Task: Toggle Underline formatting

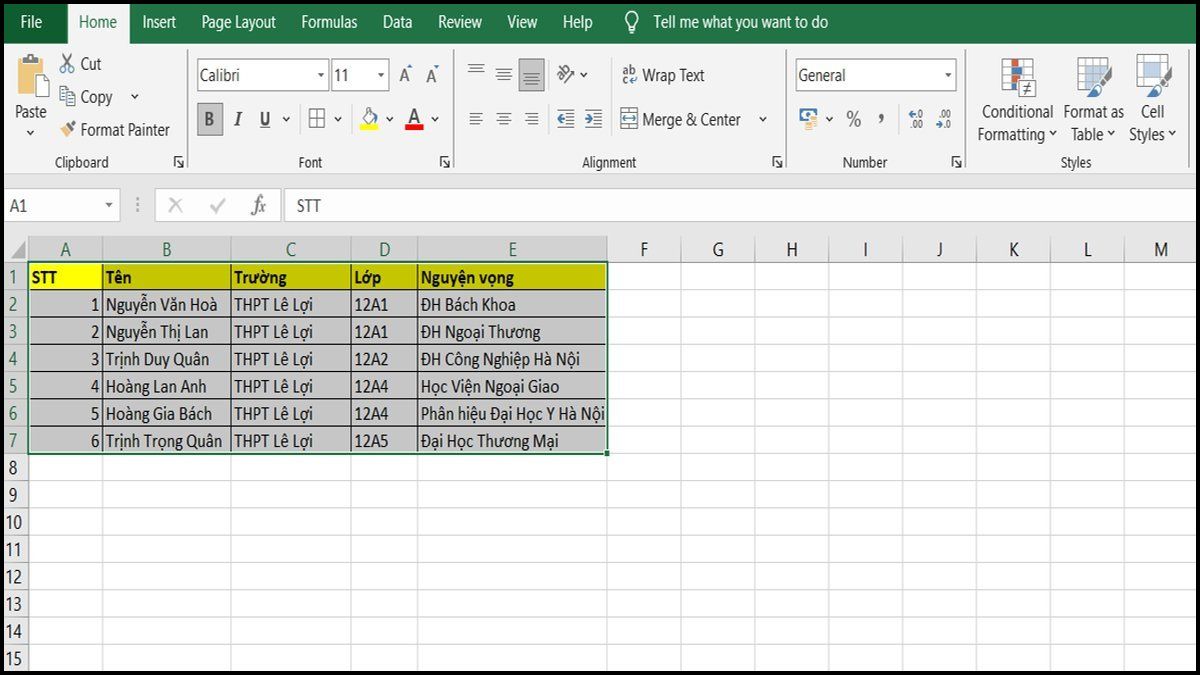Action: 265,119
